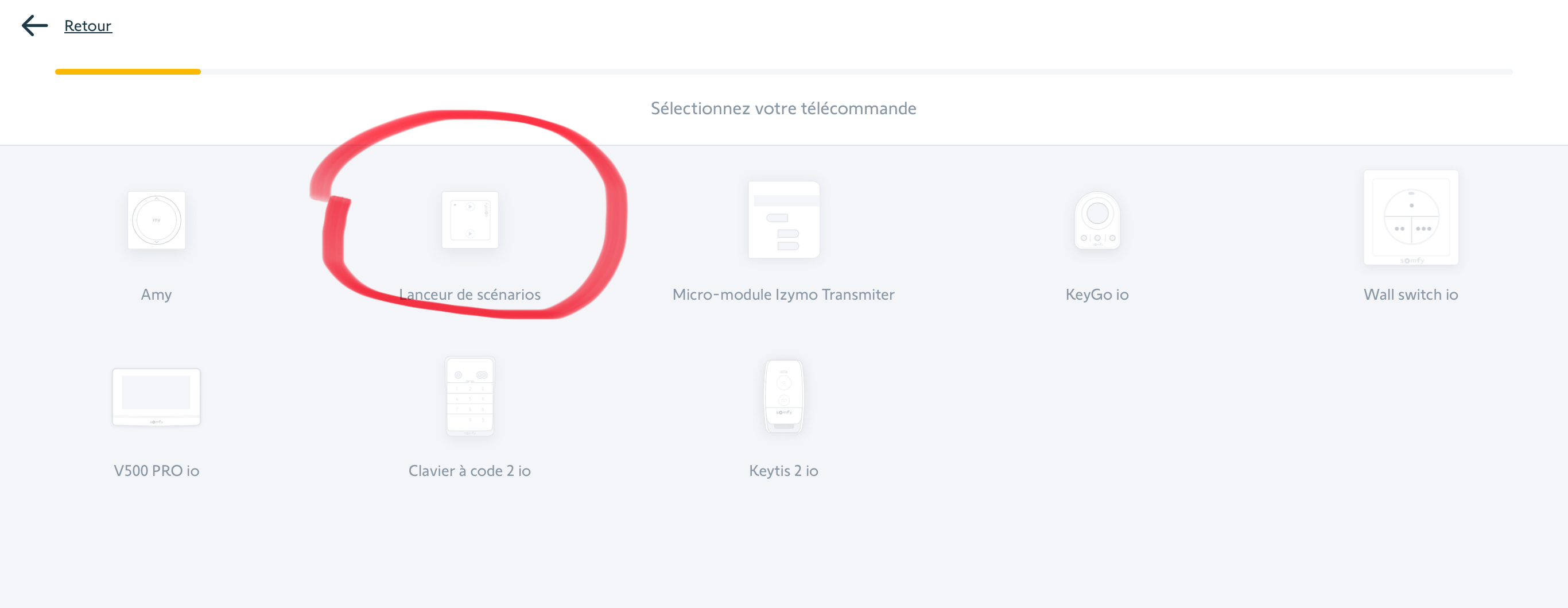
Task: Select the Amy remote icon
Action: [x=157, y=220]
